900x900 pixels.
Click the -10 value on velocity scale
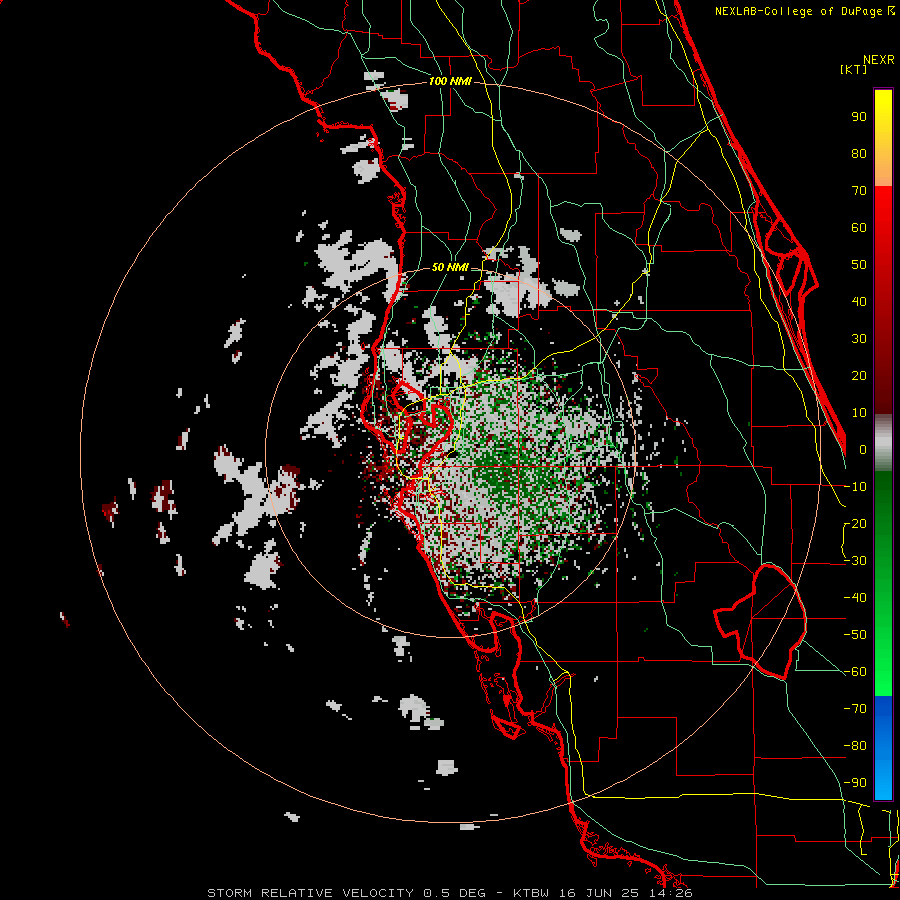855,487
